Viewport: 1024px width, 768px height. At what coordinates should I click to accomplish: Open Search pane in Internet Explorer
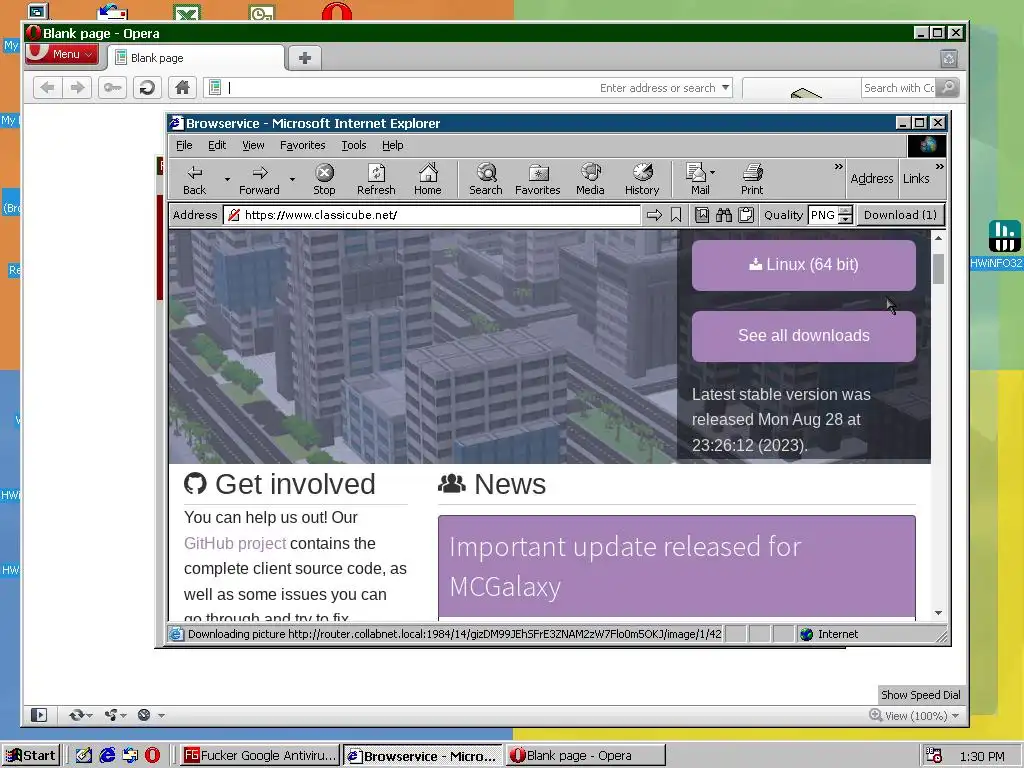pyautogui.click(x=486, y=179)
